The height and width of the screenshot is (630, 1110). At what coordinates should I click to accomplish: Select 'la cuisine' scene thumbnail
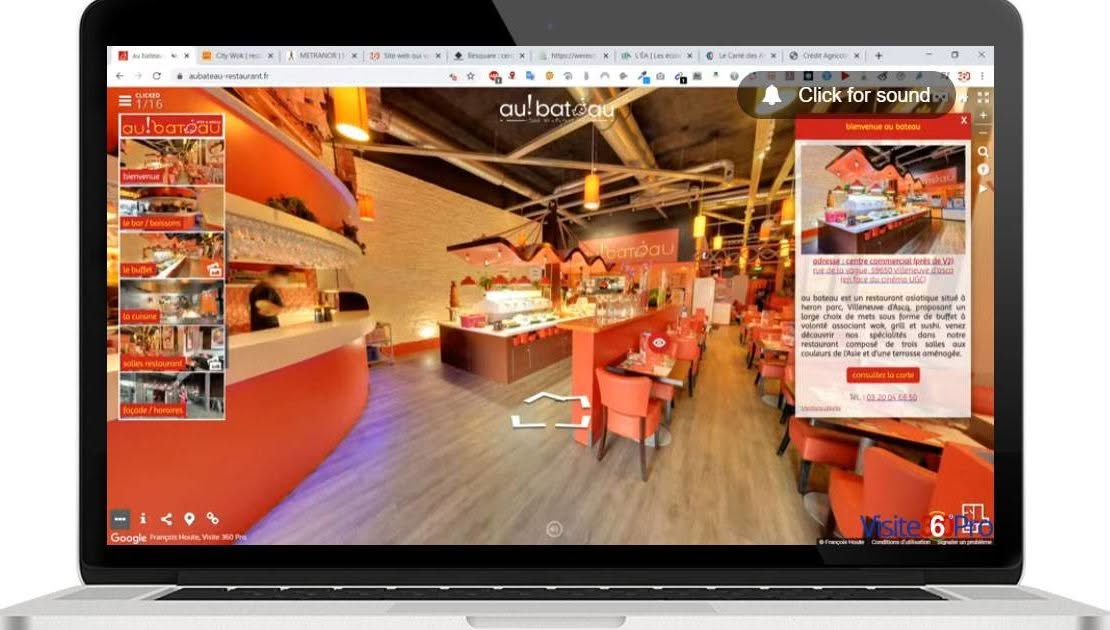click(172, 302)
